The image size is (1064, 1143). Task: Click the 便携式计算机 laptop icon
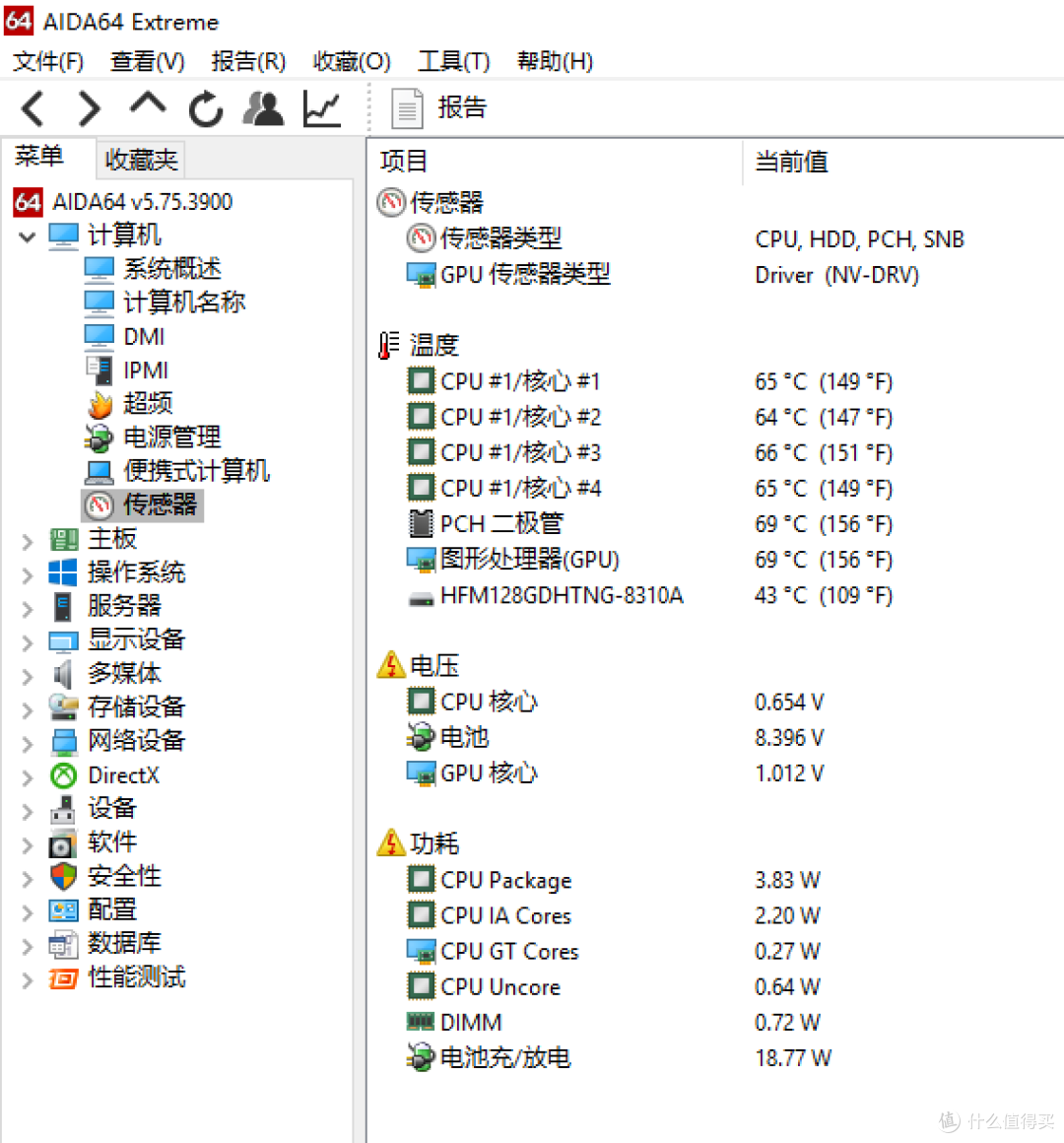coord(100,472)
